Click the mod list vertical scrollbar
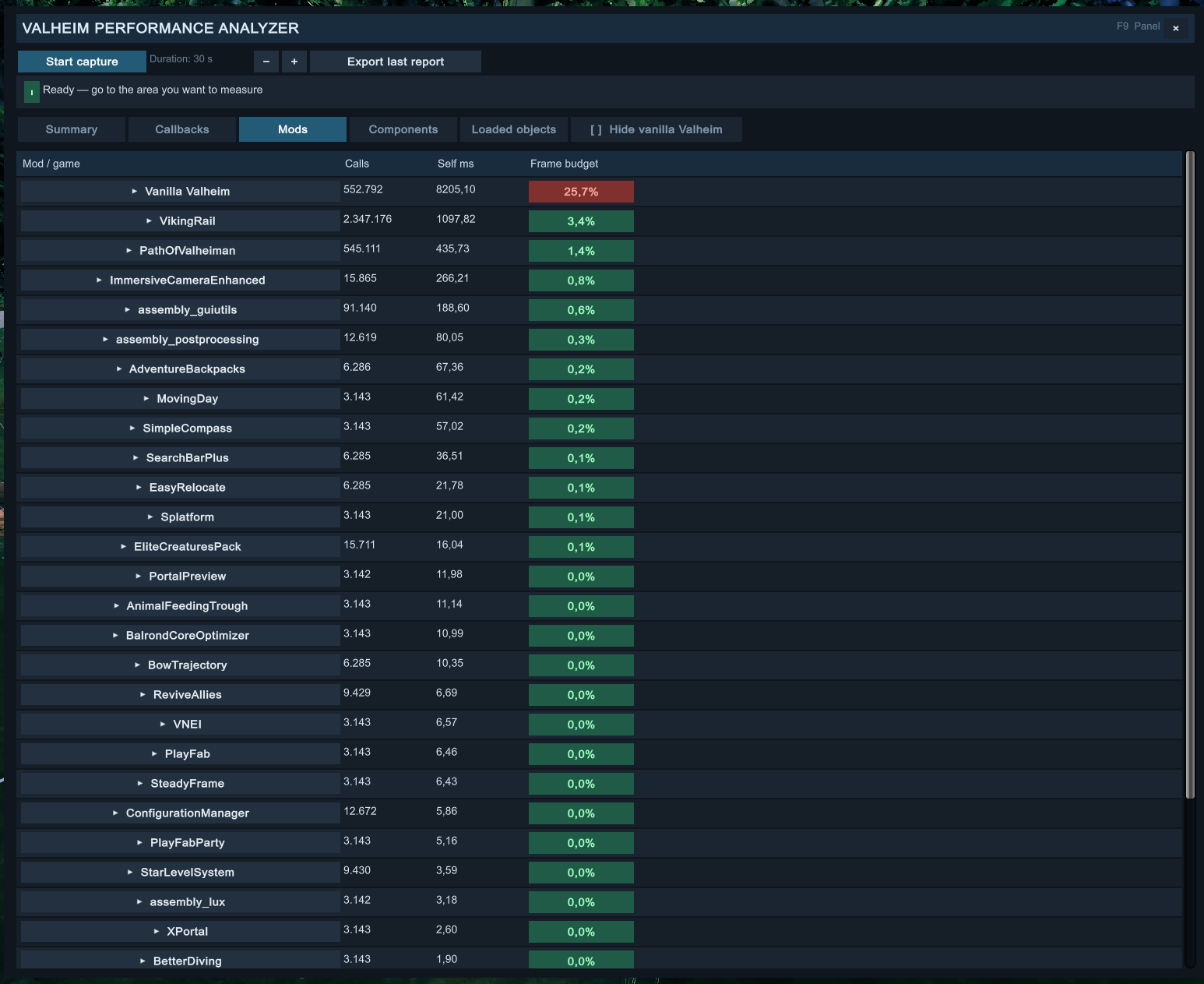The height and width of the screenshot is (984, 1204). [x=1190, y=475]
